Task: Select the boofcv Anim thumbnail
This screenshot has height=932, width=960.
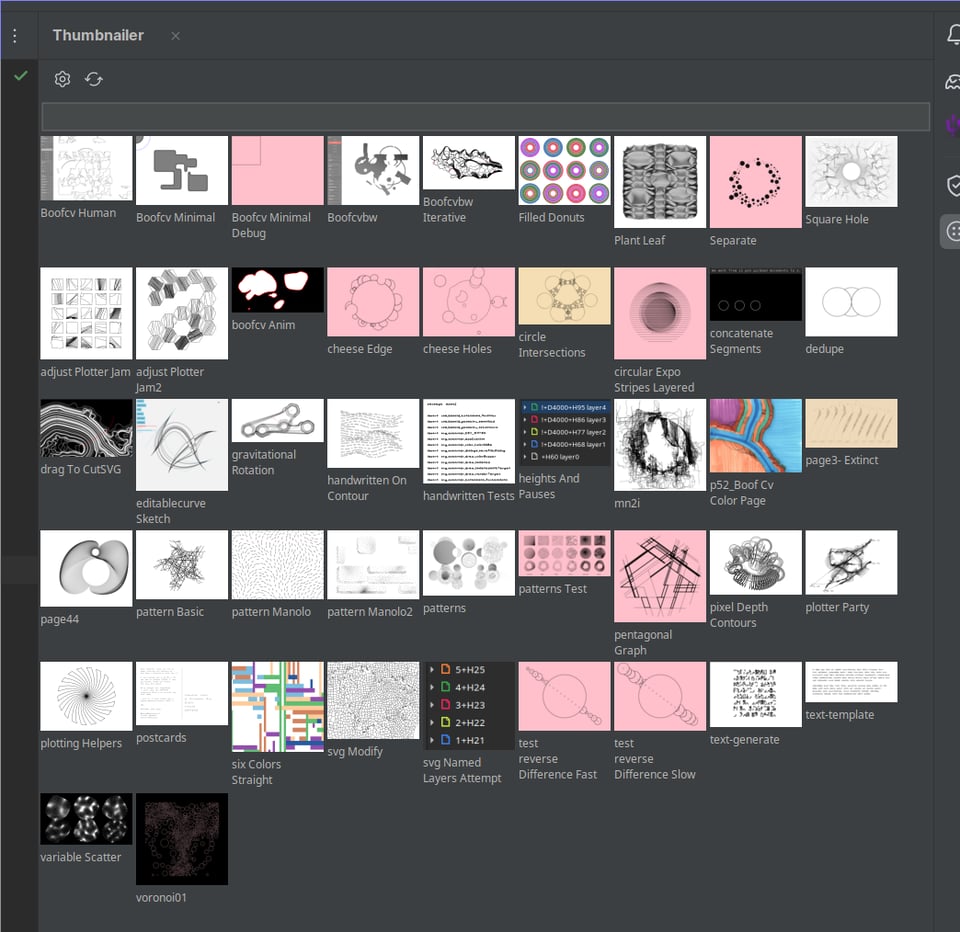Action: pos(277,290)
